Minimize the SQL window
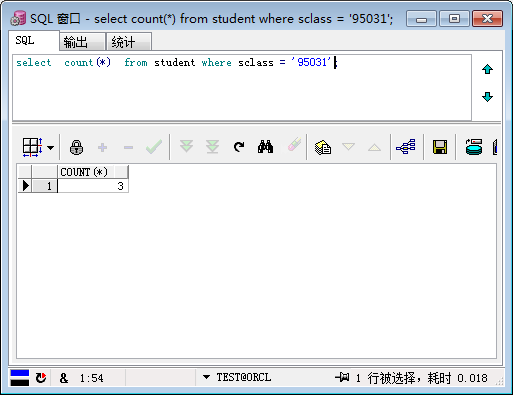Image resolution: width=513 pixels, height=395 pixels. [421, 19]
